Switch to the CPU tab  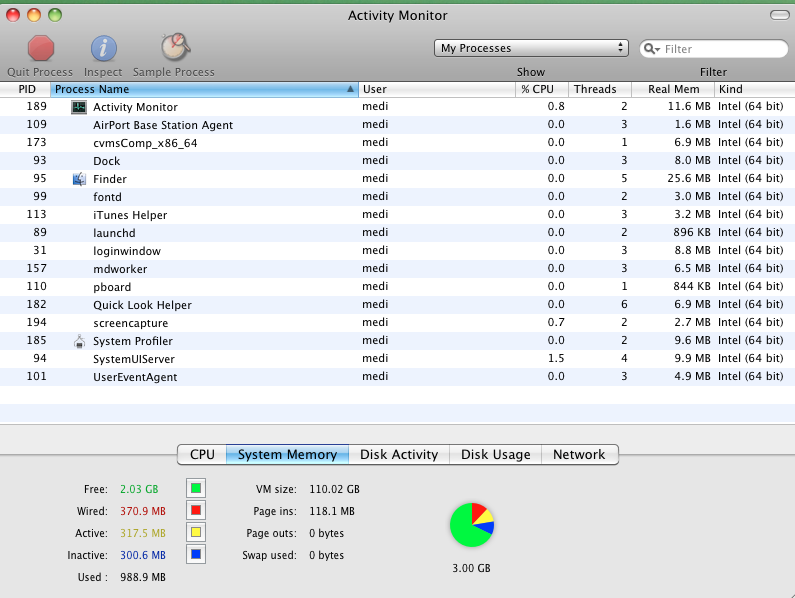click(x=202, y=454)
